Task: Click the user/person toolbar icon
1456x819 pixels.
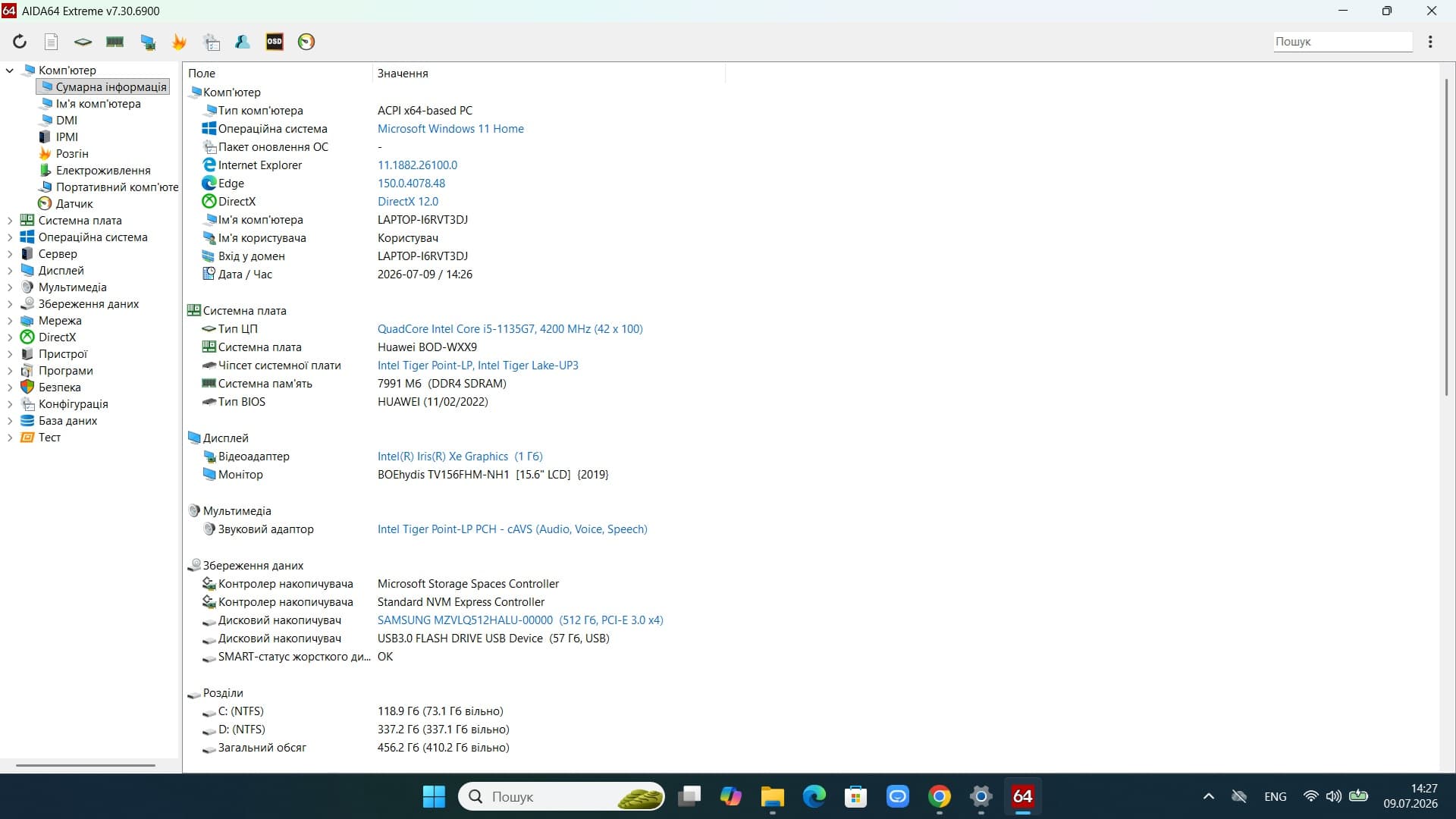Action: 243,42
